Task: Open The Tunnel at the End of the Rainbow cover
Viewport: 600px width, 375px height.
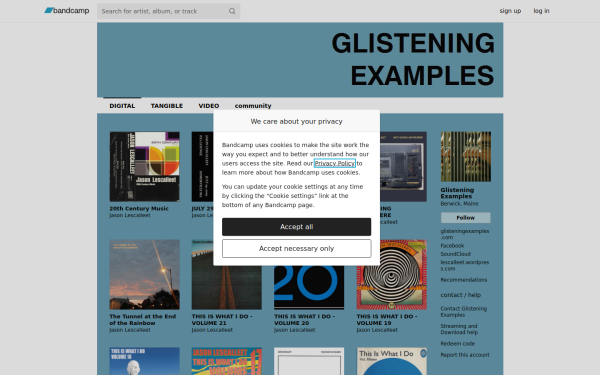Action: point(145,274)
